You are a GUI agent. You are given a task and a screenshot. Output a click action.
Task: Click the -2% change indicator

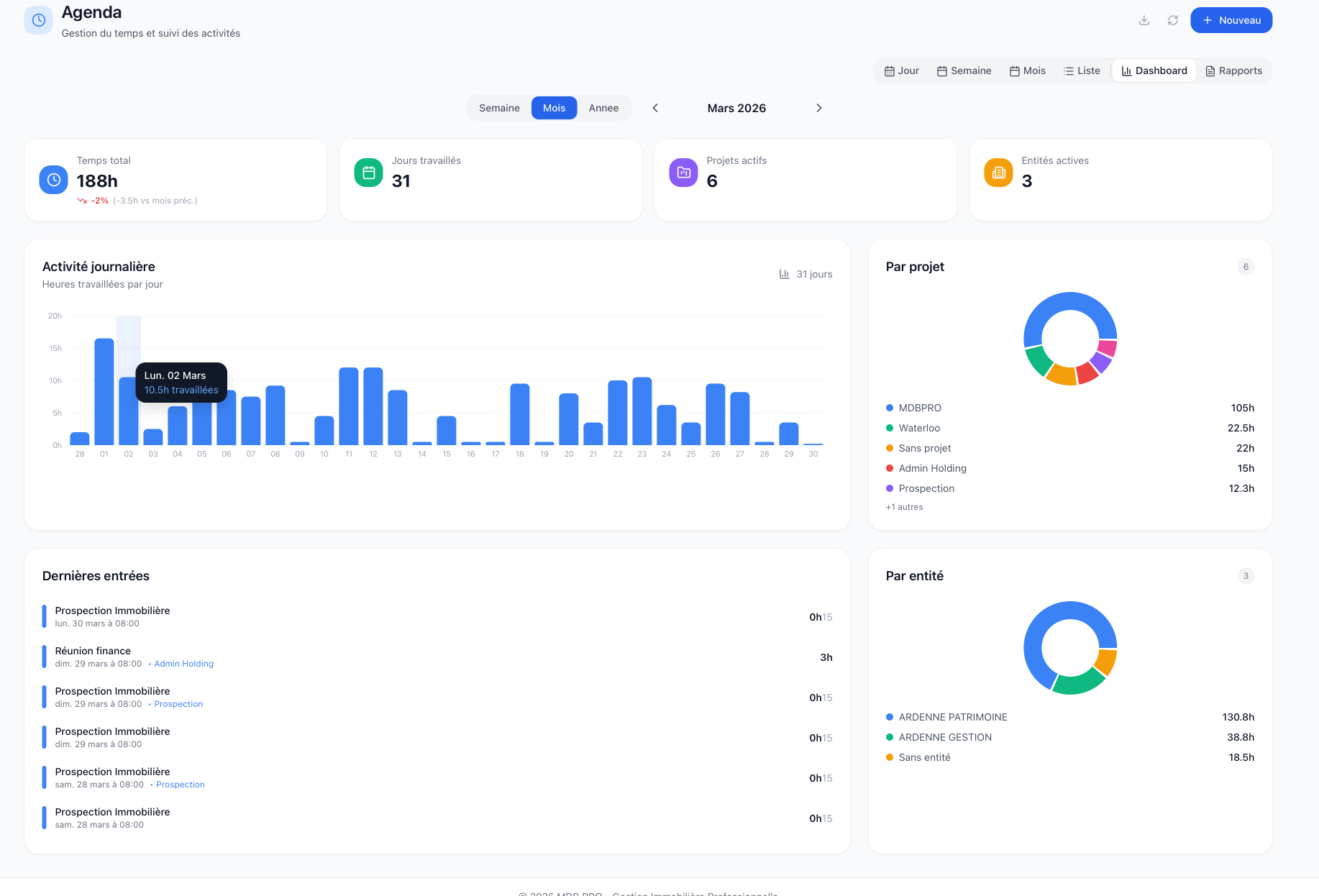[100, 201]
